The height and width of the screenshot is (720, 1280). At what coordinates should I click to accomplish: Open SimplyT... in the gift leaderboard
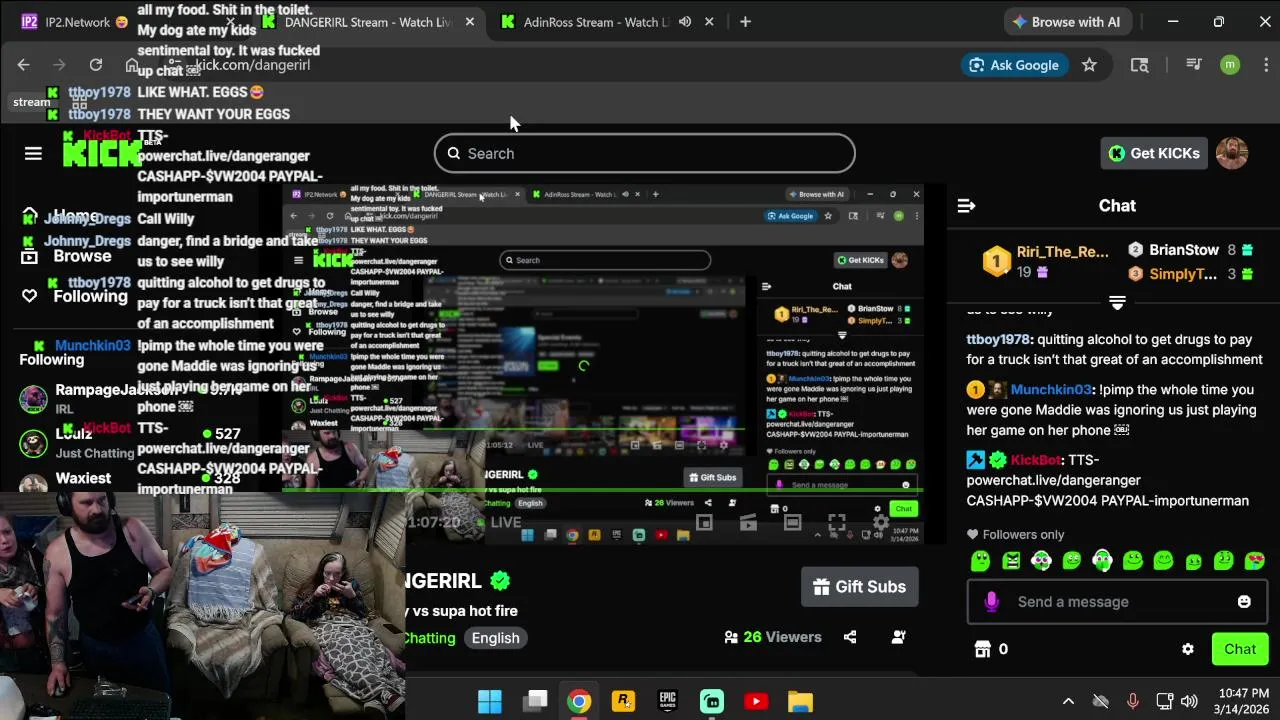pyautogui.click(x=1183, y=274)
